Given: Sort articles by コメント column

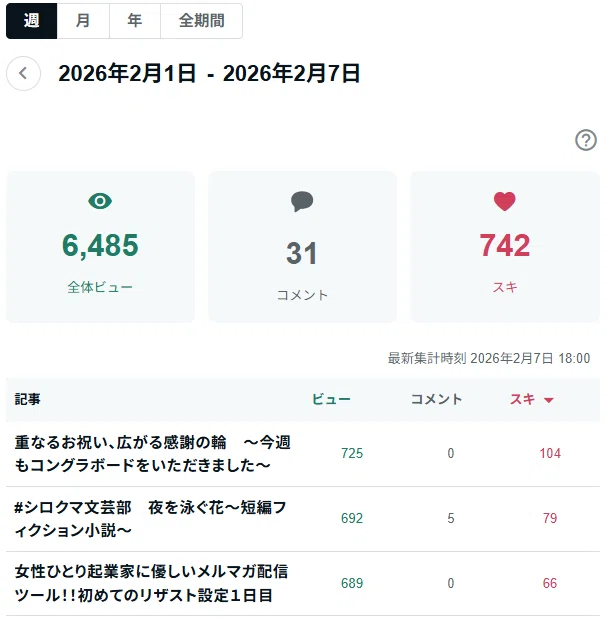Looking at the screenshot, I should (436, 399).
